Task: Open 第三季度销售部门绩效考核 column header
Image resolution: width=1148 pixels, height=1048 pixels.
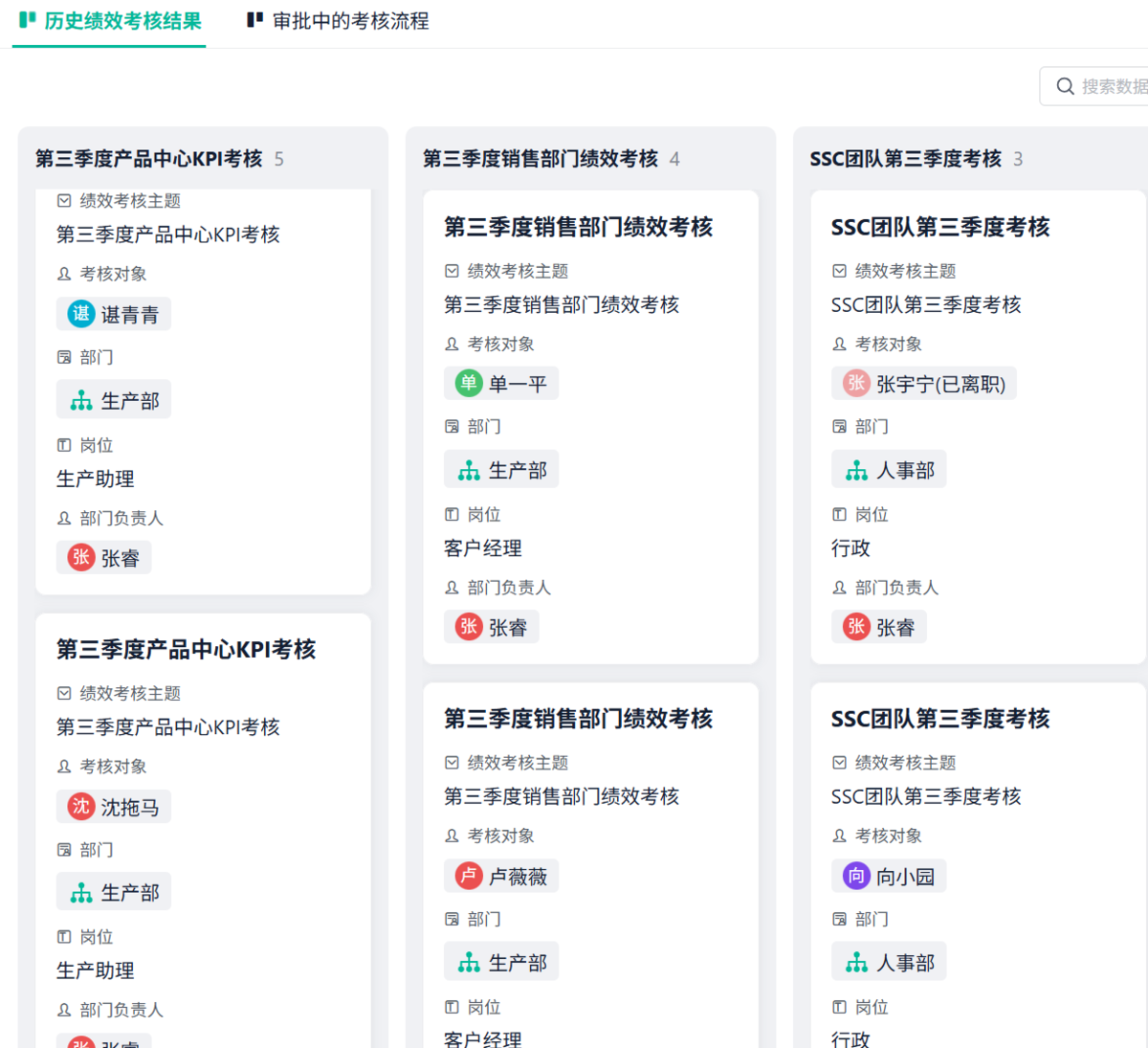Action: 541,159
